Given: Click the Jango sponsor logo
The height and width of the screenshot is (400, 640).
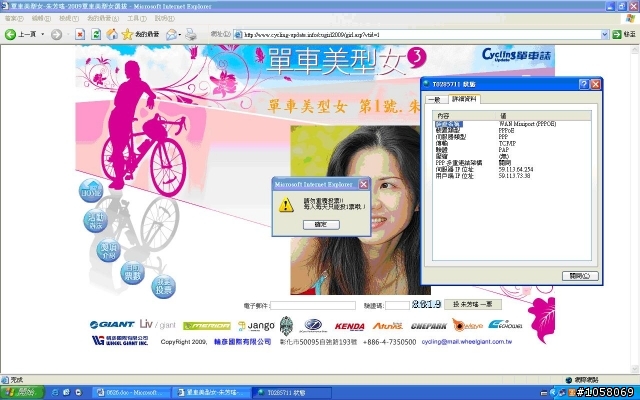Looking at the screenshot, I should (x=256, y=326).
